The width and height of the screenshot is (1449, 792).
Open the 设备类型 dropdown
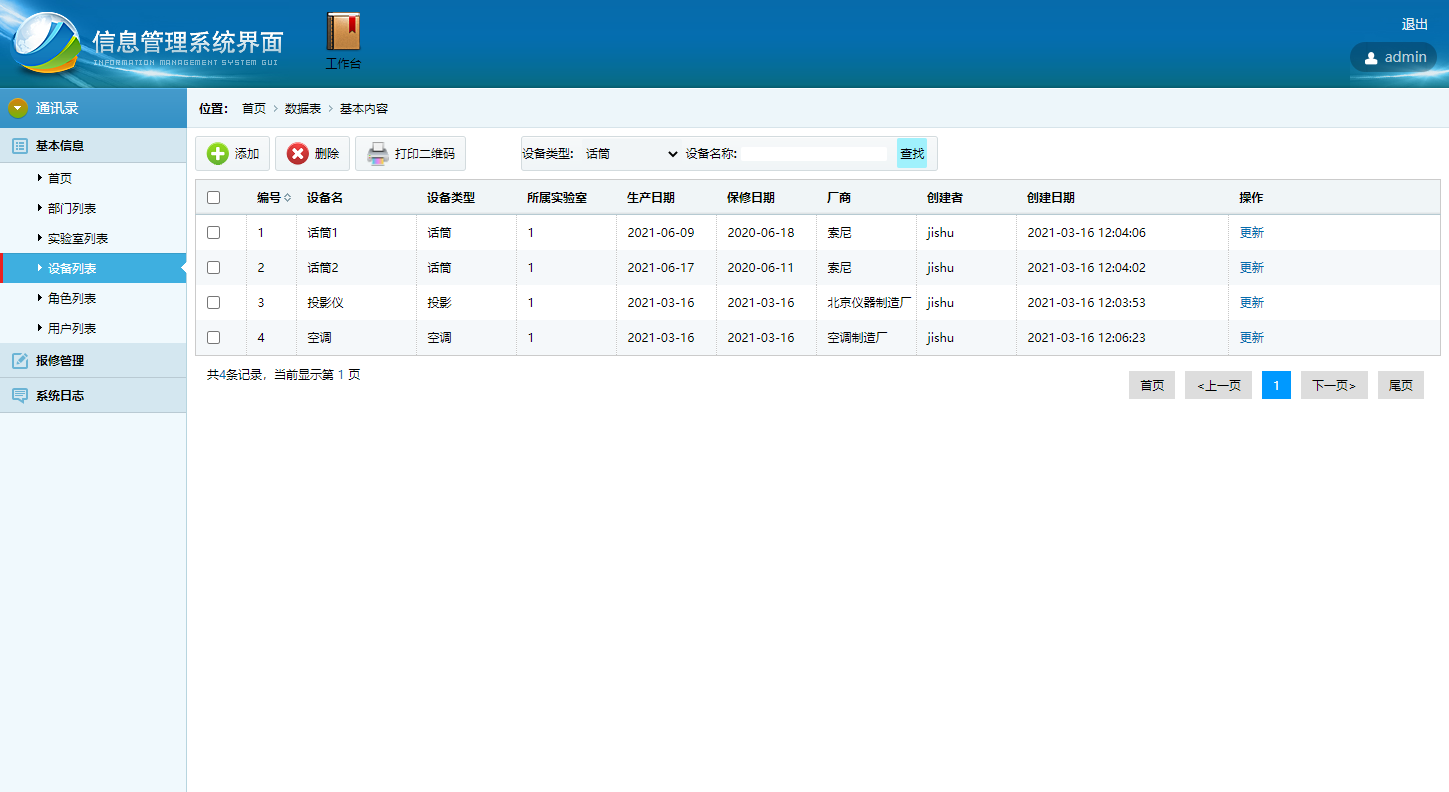pyautogui.click(x=631, y=154)
